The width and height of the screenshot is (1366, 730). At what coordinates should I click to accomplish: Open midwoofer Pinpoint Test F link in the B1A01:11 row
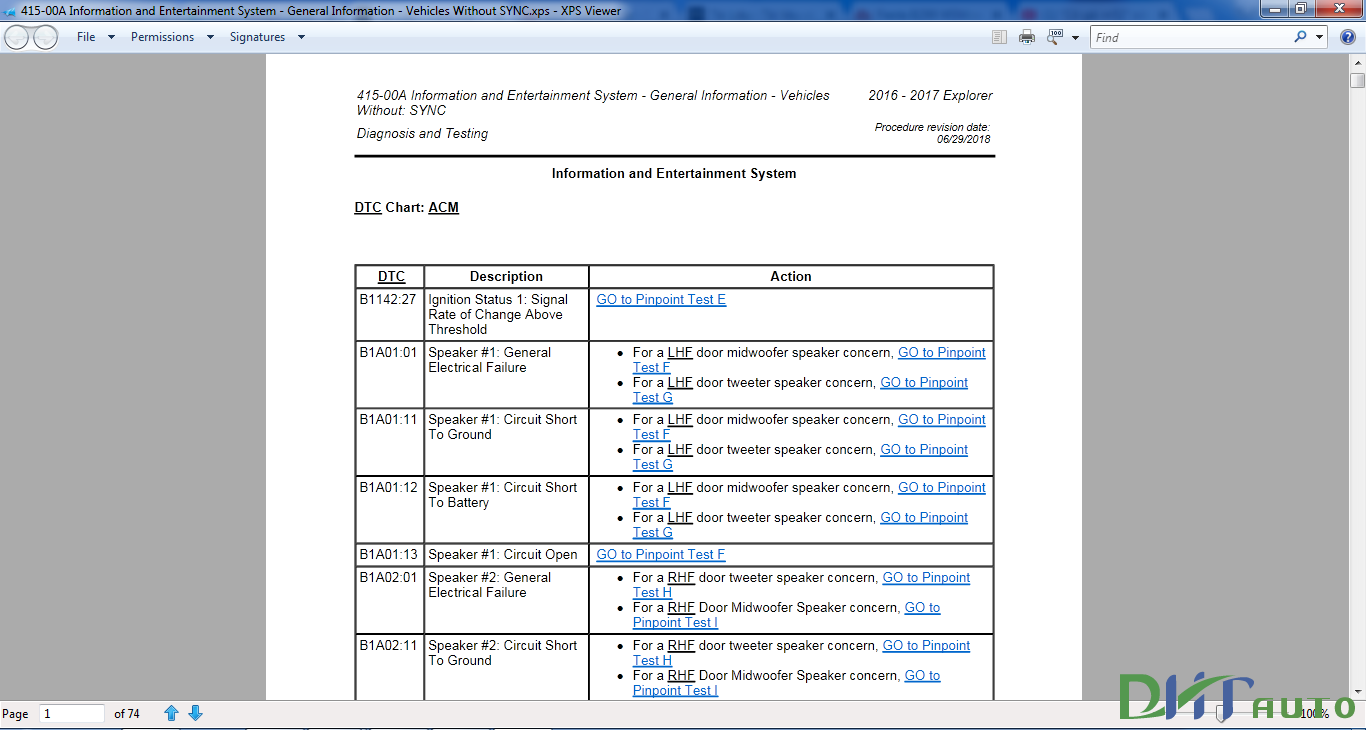[941, 420]
